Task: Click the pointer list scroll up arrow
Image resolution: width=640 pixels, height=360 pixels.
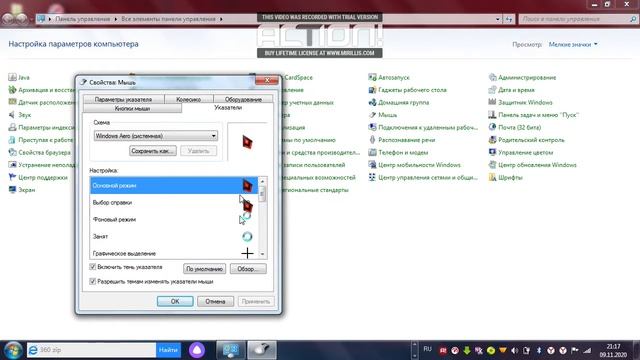Action: 262,181
